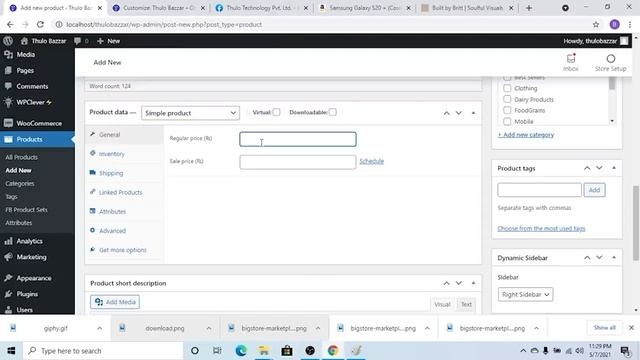The height and width of the screenshot is (360, 640).
Task: Open the WordPress logo menu
Action: coord(8,41)
